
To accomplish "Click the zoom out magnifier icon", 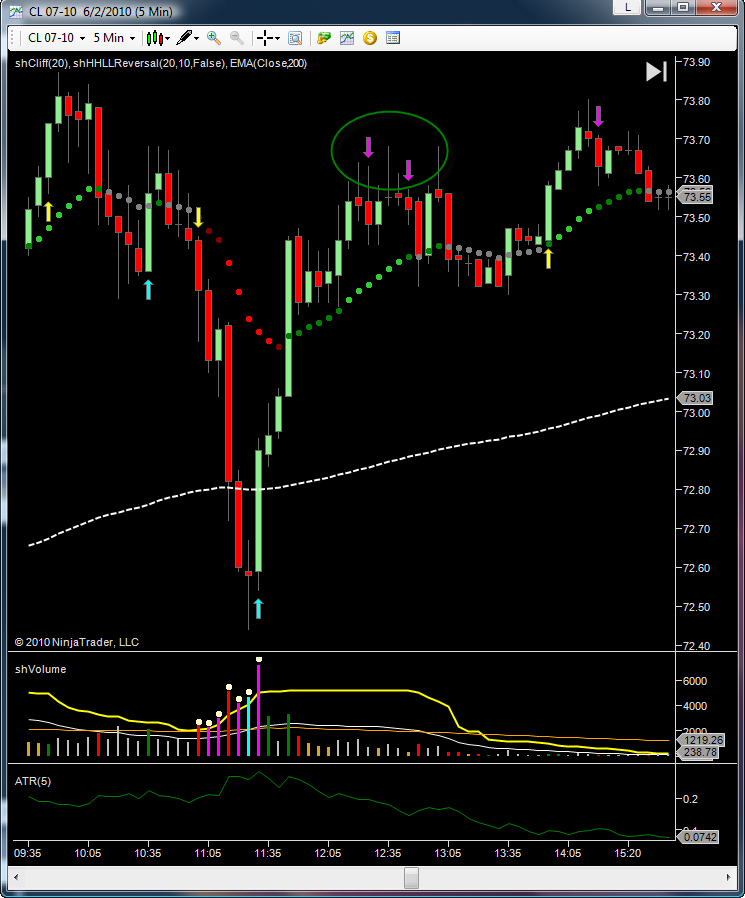I will click(x=236, y=38).
